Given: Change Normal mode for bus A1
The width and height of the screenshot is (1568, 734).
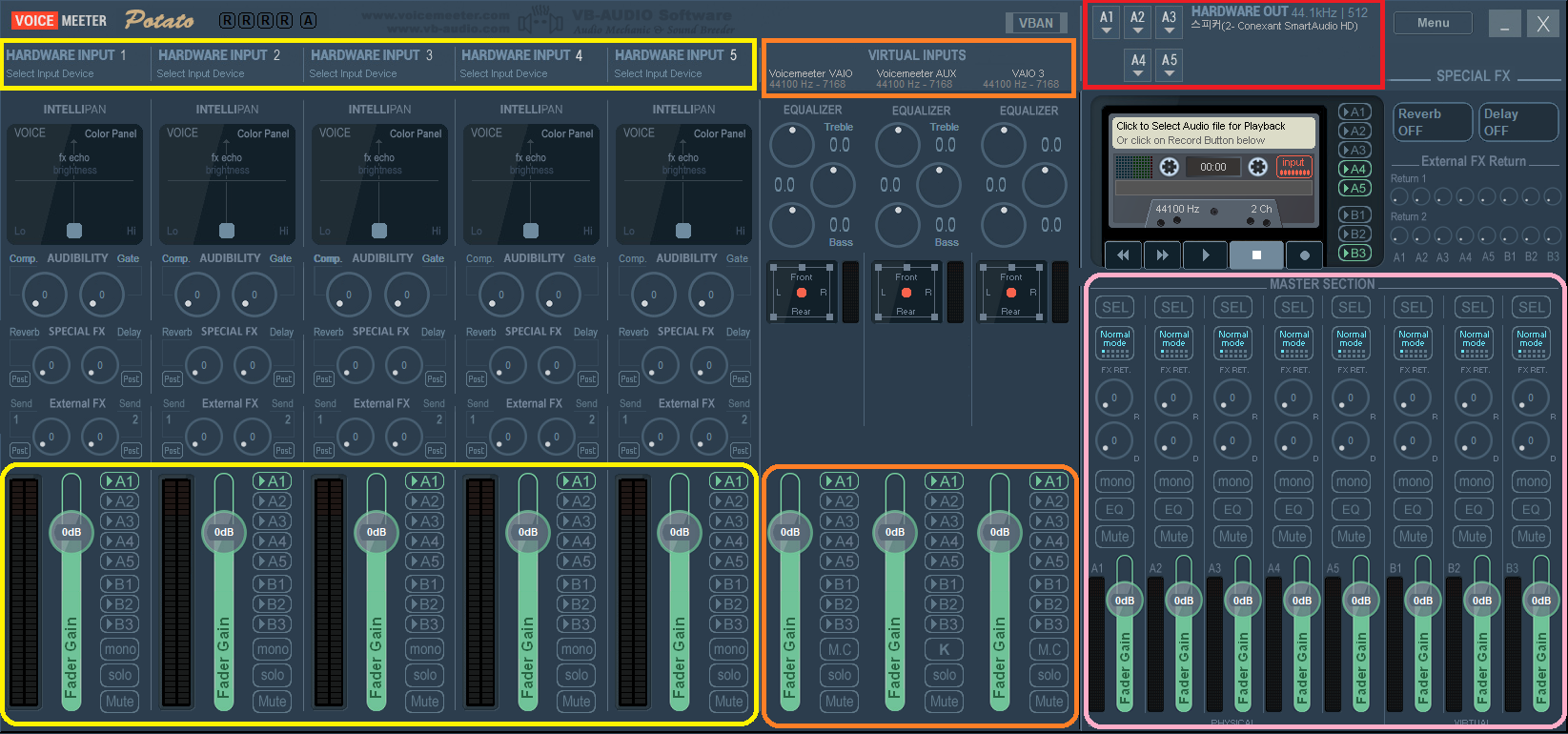Looking at the screenshot, I should point(1115,343).
